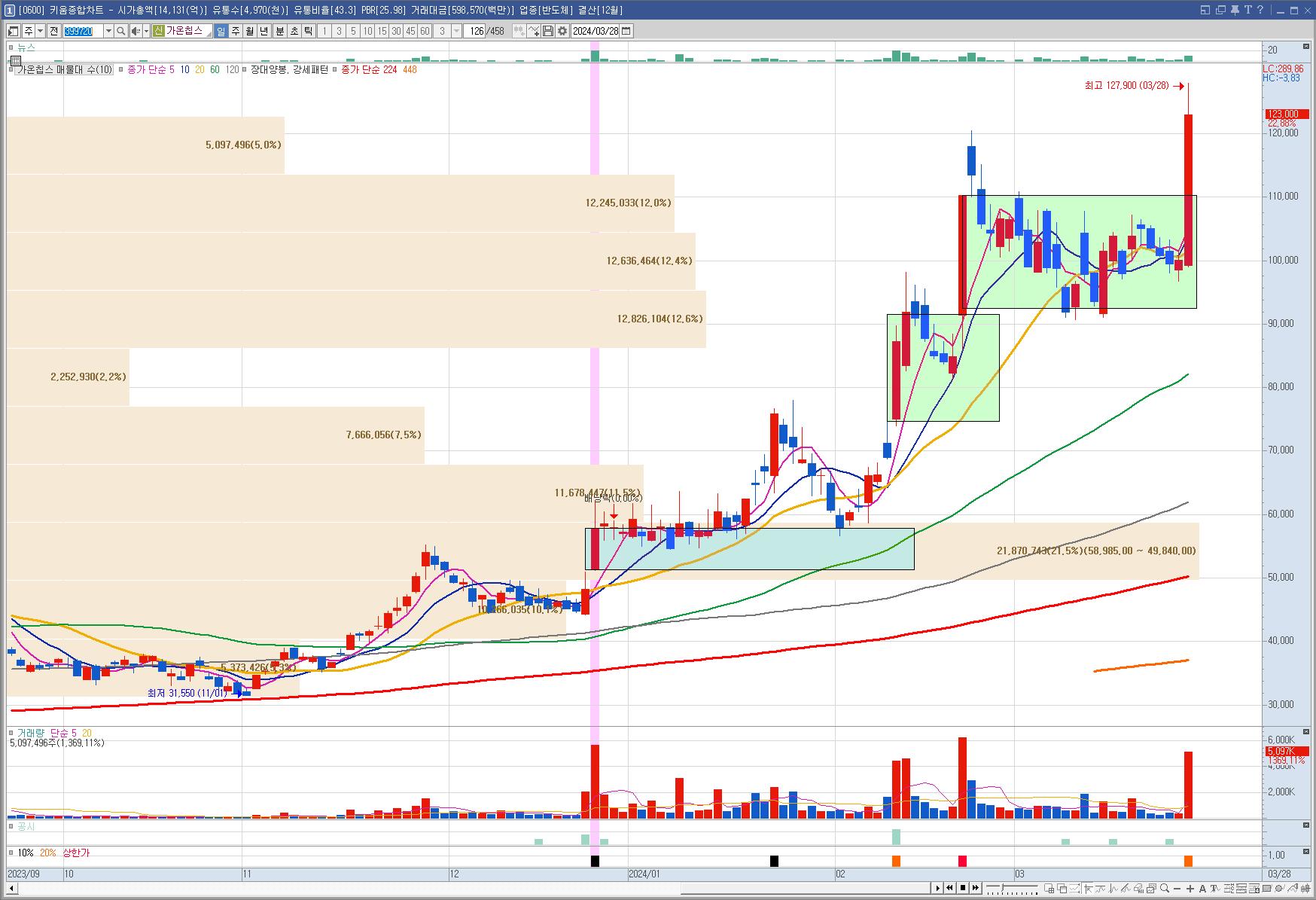Click the stop square button at bottom

tap(963, 888)
